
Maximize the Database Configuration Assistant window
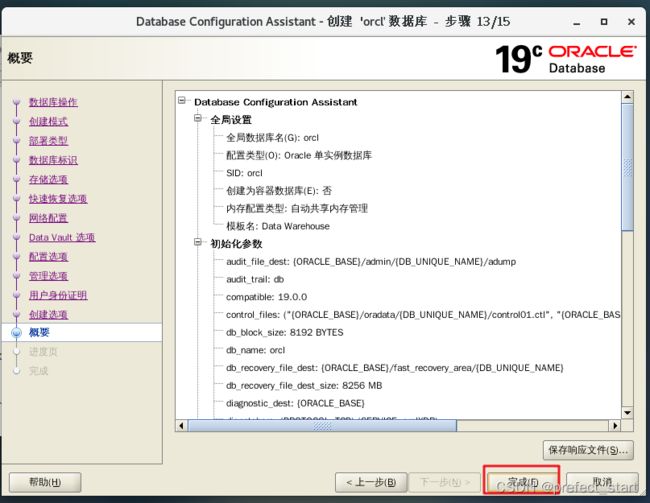tap(604, 22)
